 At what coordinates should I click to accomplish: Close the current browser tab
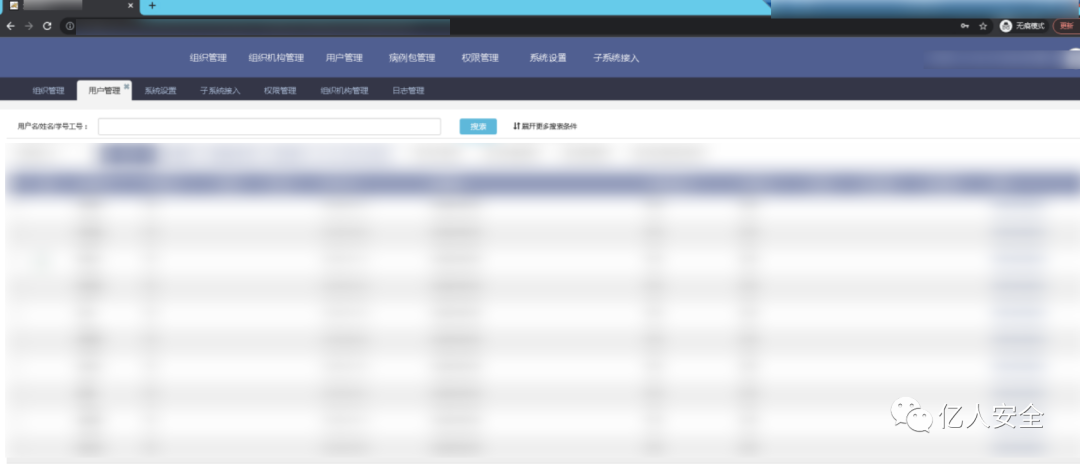(x=131, y=6)
